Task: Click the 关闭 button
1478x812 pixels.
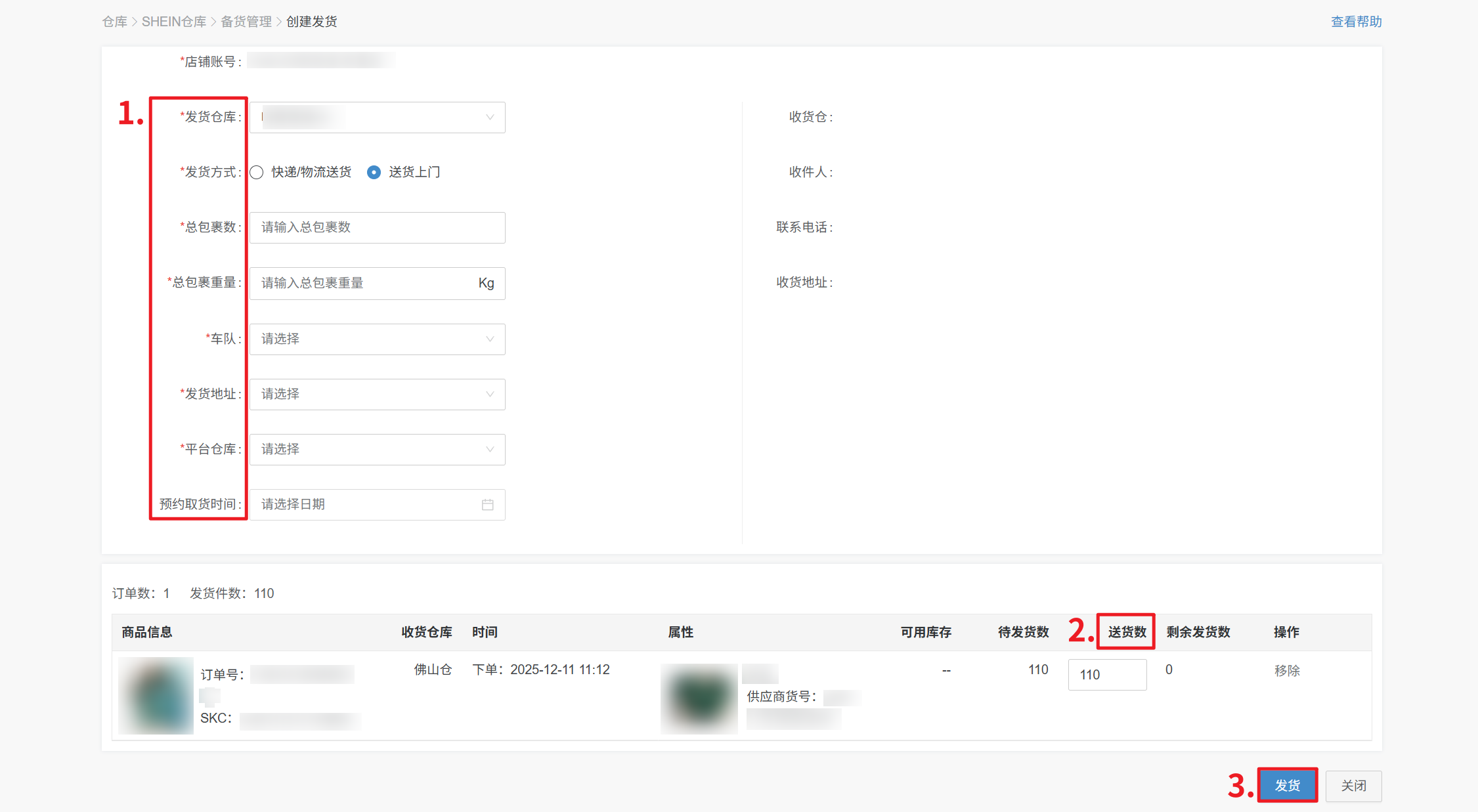Action: click(1353, 786)
